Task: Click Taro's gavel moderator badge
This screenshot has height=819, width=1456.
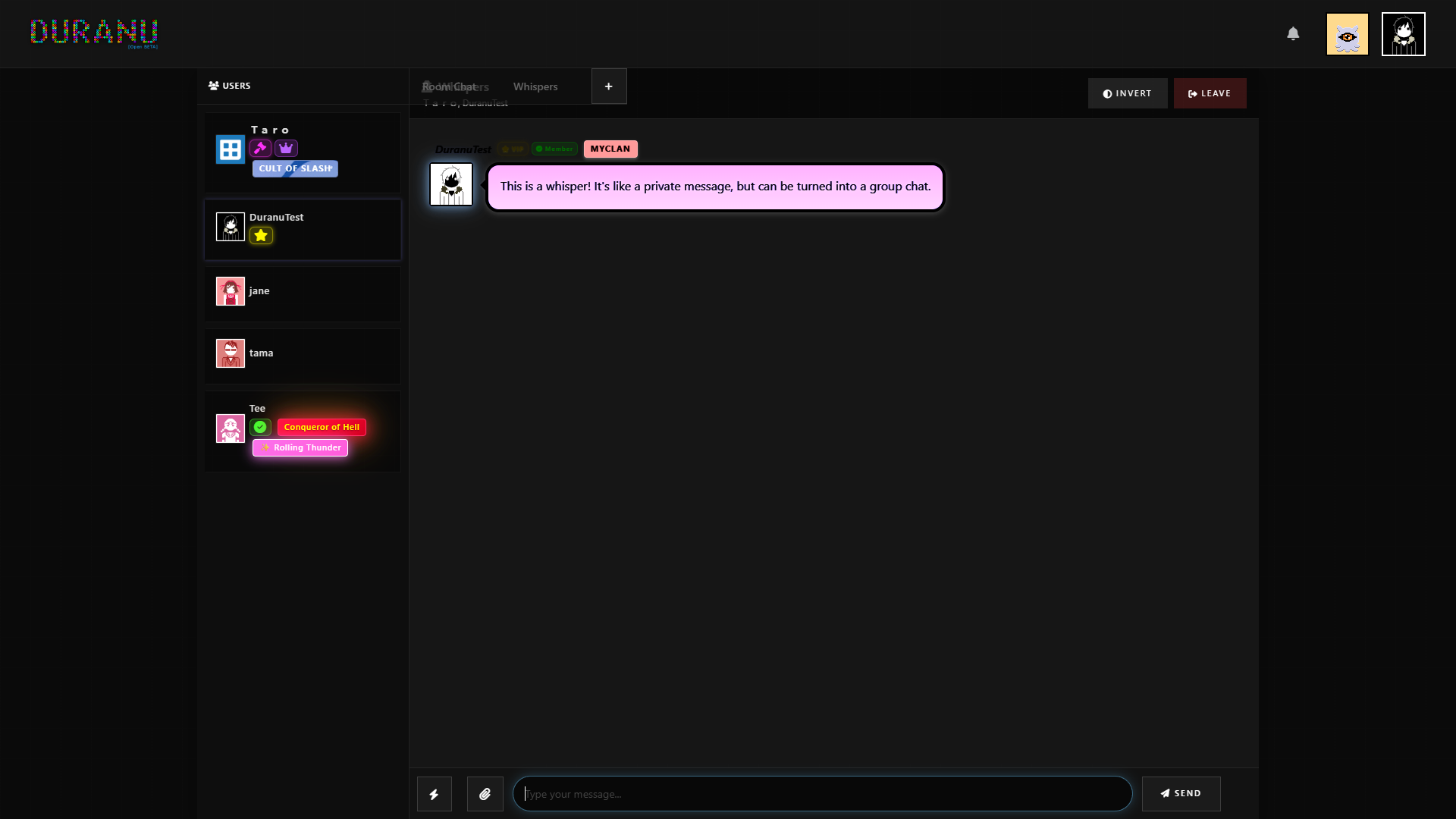Action: (x=260, y=148)
